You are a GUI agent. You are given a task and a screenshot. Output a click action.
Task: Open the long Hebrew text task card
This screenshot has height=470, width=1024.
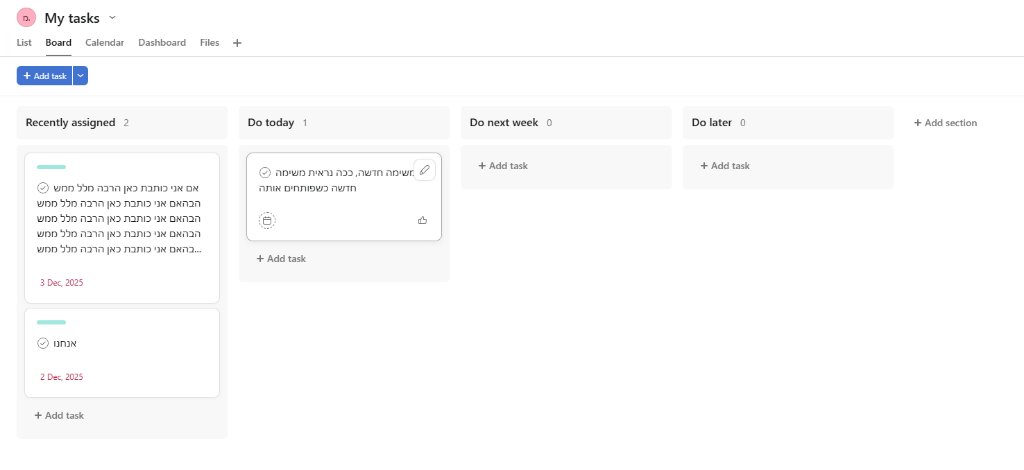pyautogui.click(x=122, y=228)
